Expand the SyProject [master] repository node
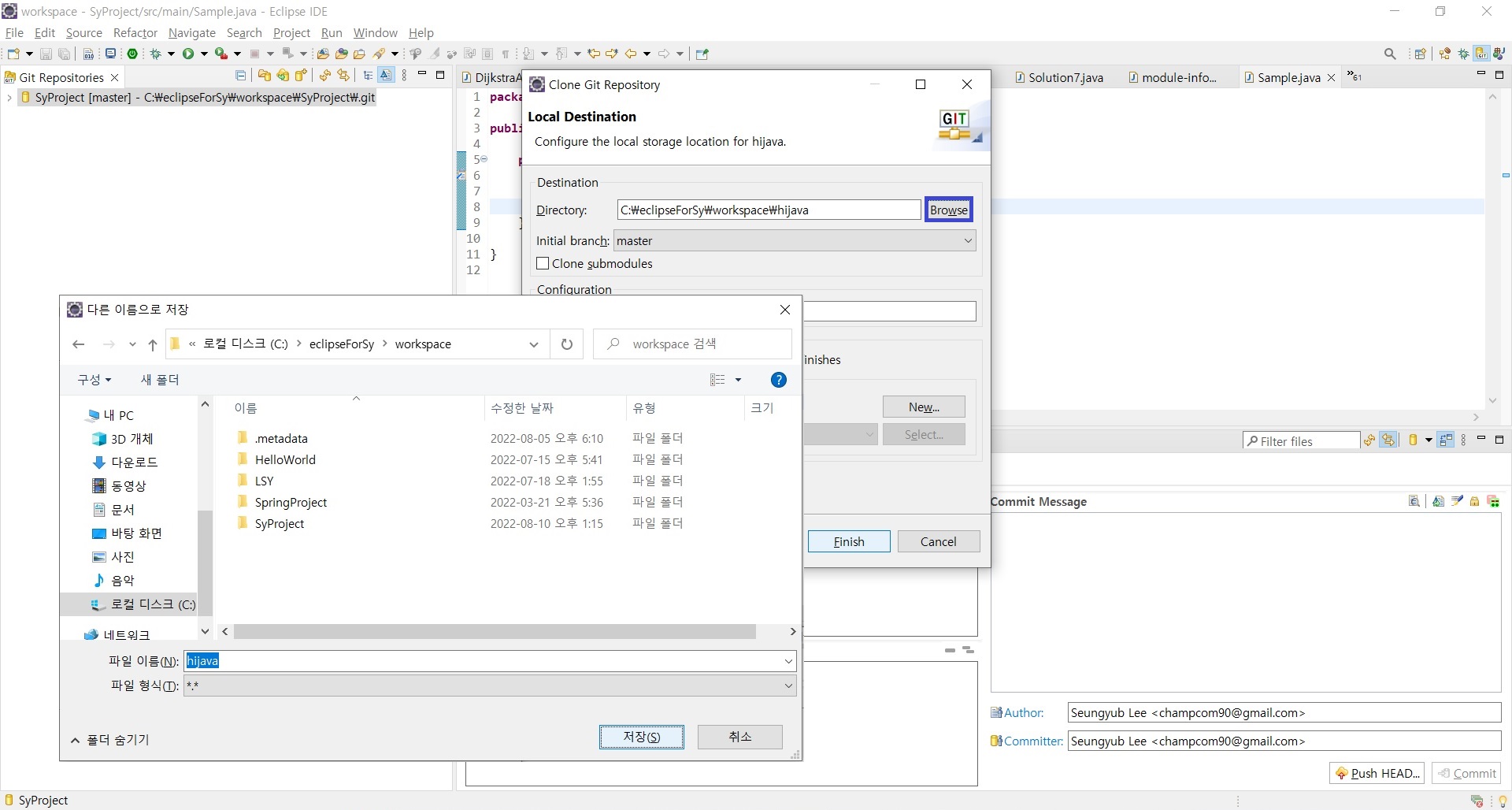 pyautogui.click(x=9, y=98)
